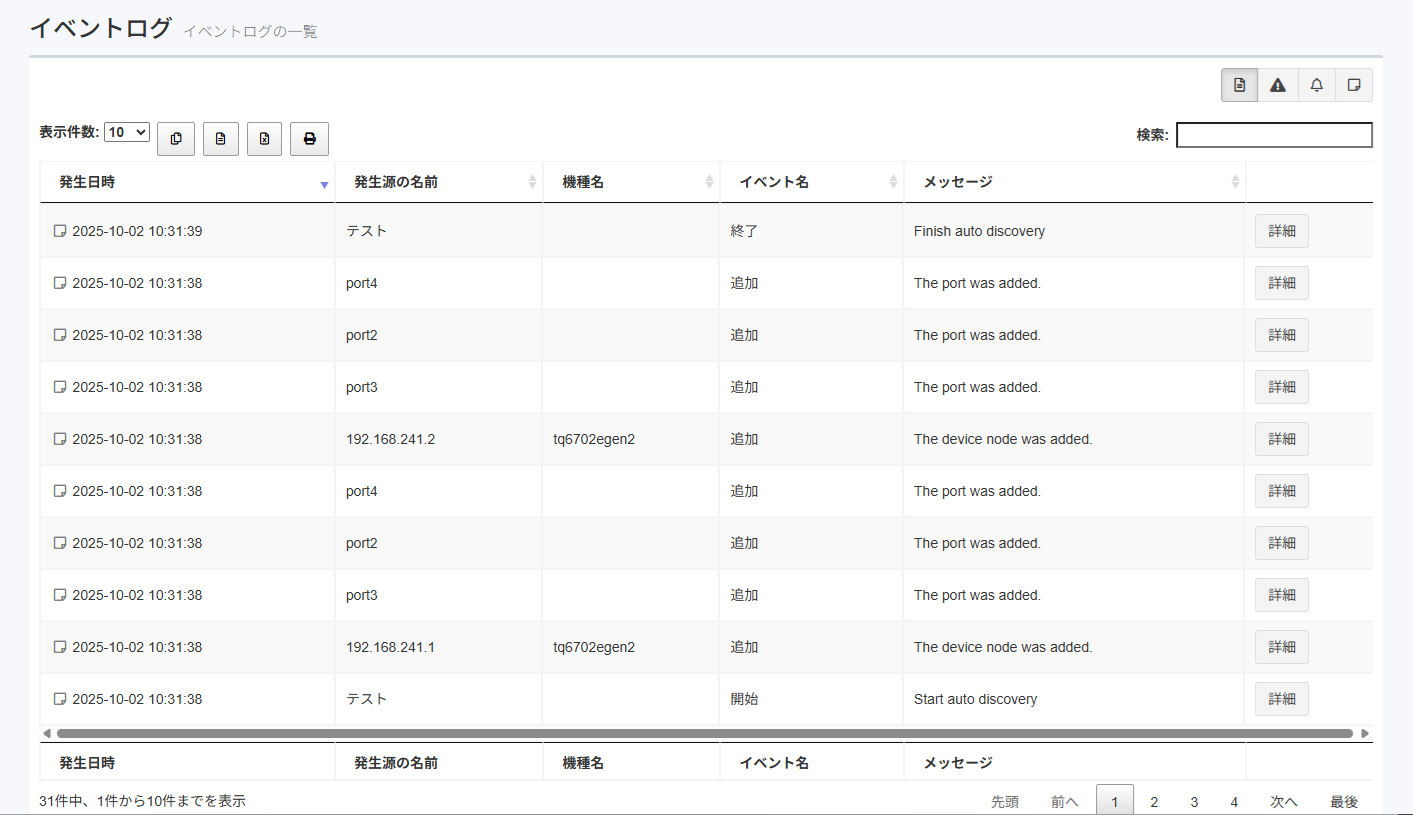Open the 表示件数 page size dropdown

pos(127,132)
